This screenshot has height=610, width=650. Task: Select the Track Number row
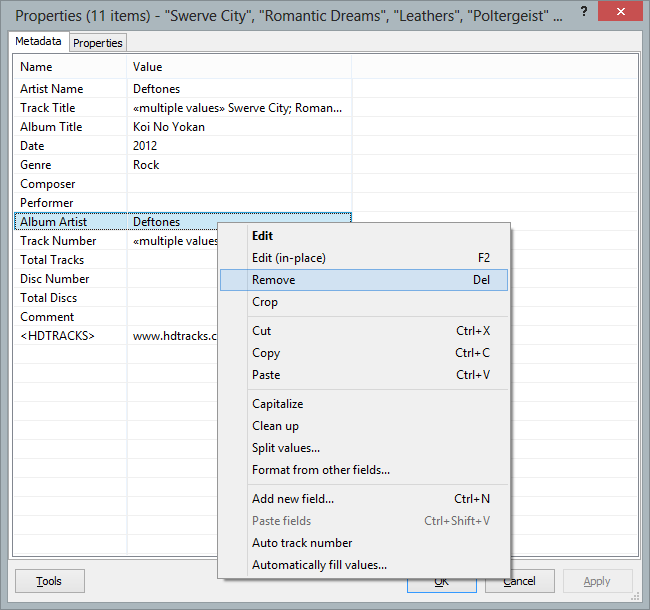(x=116, y=241)
